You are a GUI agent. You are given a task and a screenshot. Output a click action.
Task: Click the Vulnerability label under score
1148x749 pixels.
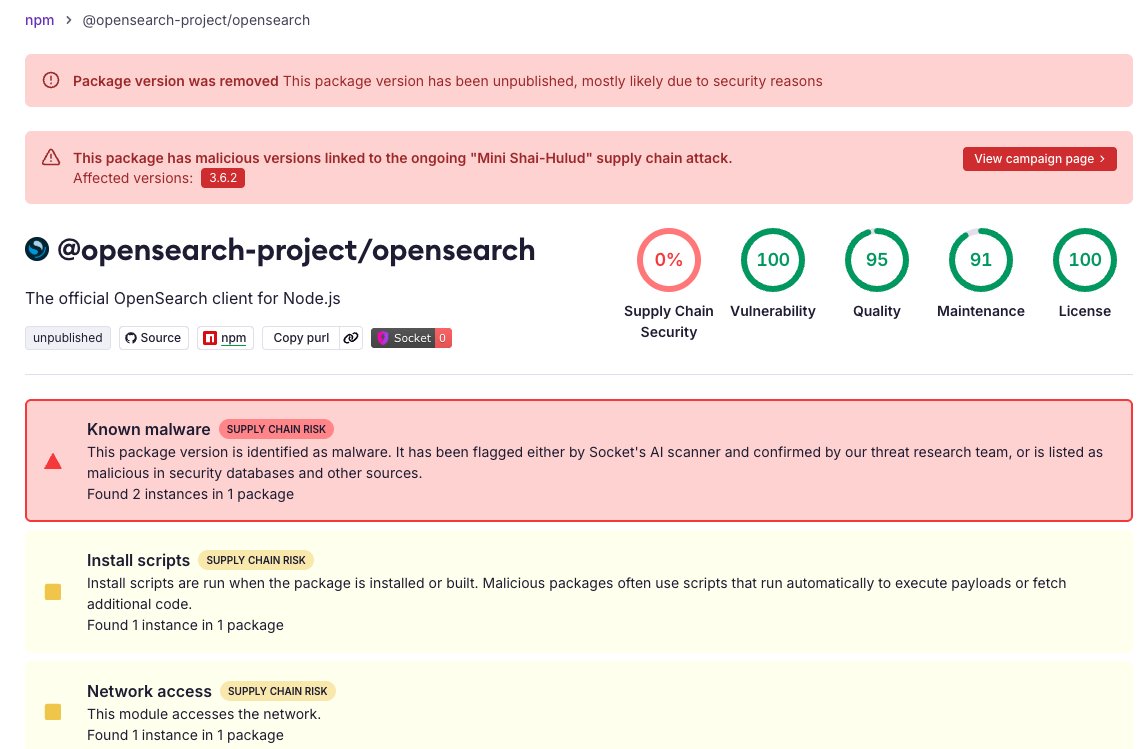[x=772, y=311]
